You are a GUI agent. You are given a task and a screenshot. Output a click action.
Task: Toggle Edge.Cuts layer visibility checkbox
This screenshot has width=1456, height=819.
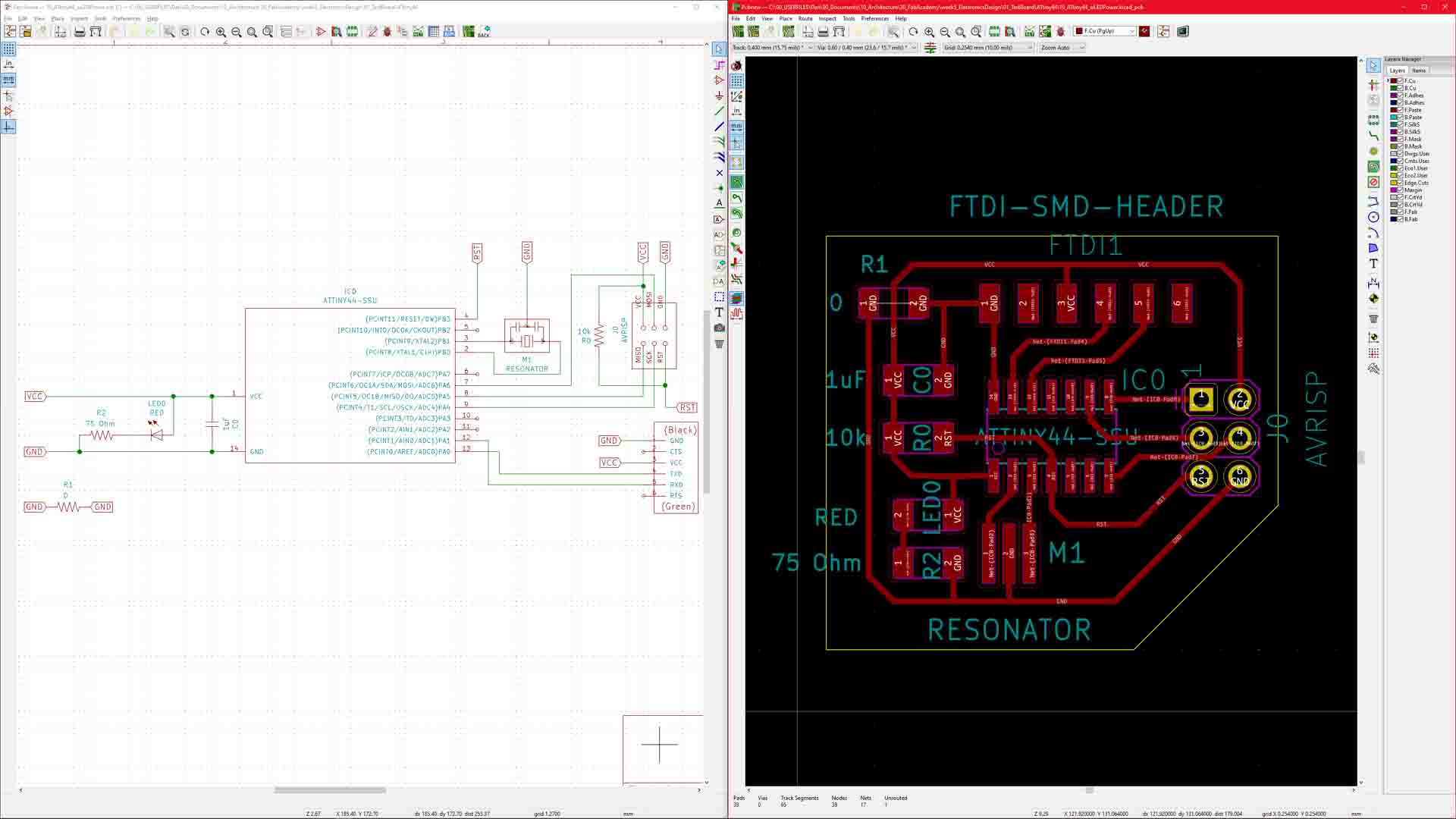click(x=1401, y=183)
